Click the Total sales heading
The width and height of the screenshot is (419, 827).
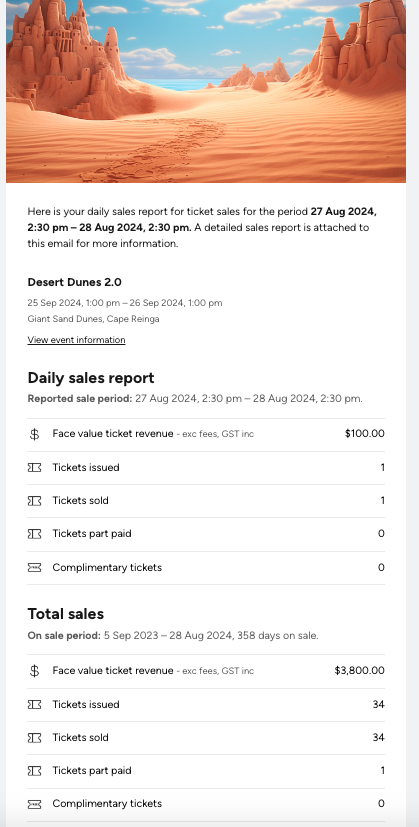coord(65,614)
